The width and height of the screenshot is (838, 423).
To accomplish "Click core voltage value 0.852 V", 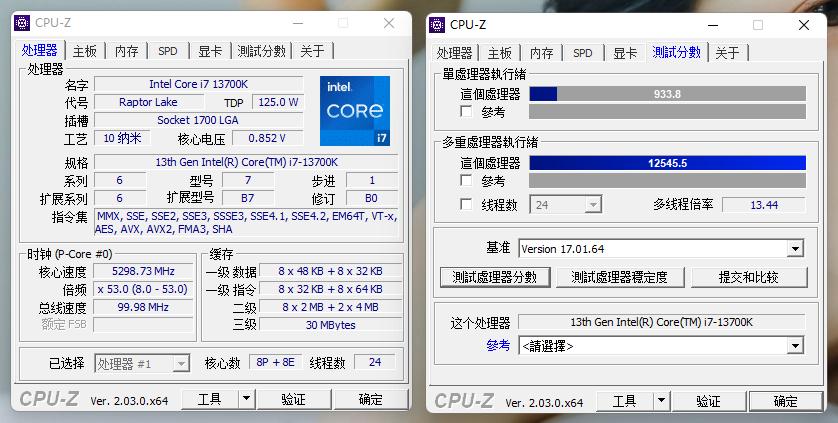I will [x=267, y=138].
